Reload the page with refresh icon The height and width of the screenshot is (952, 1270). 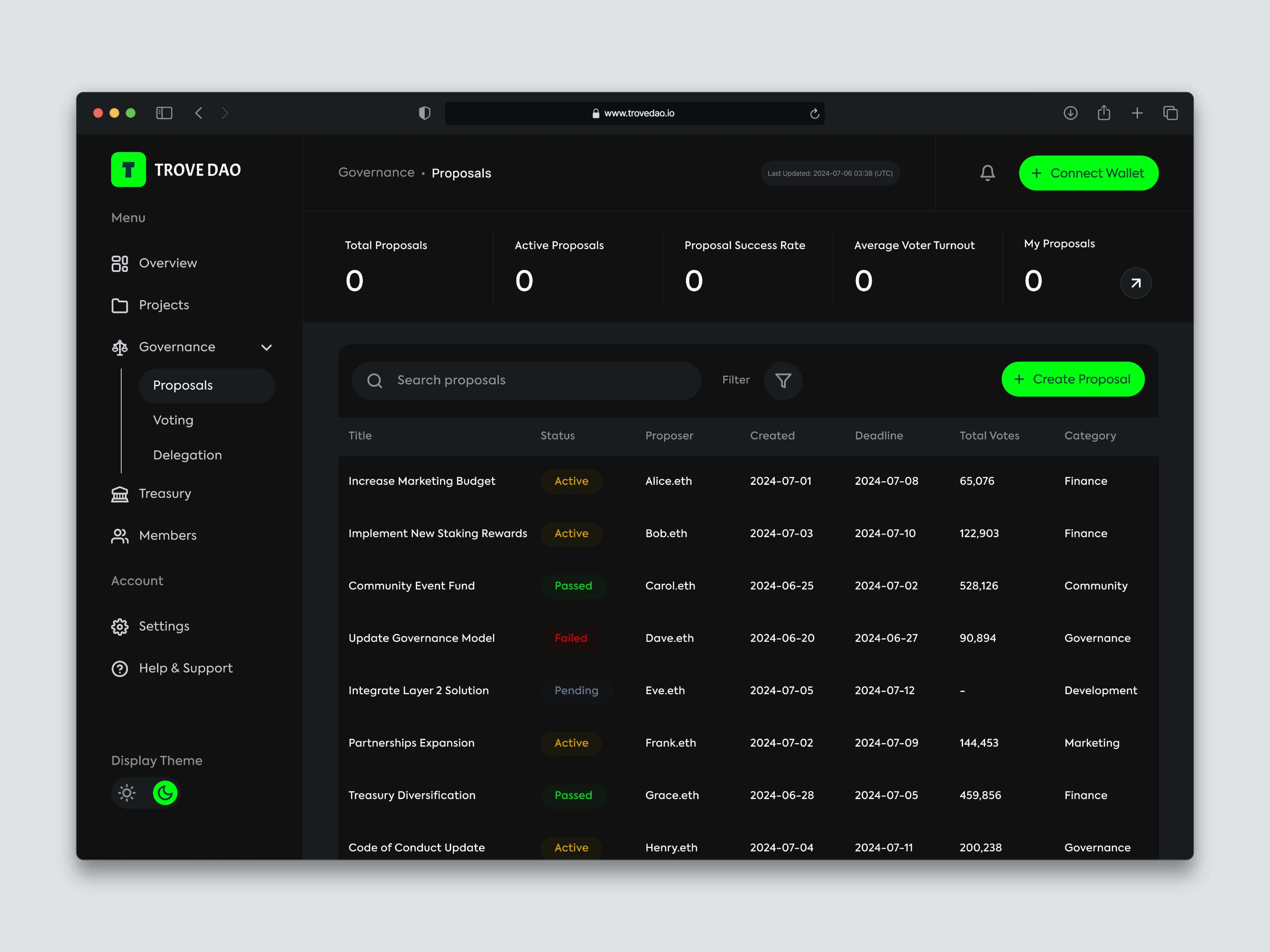click(x=814, y=113)
